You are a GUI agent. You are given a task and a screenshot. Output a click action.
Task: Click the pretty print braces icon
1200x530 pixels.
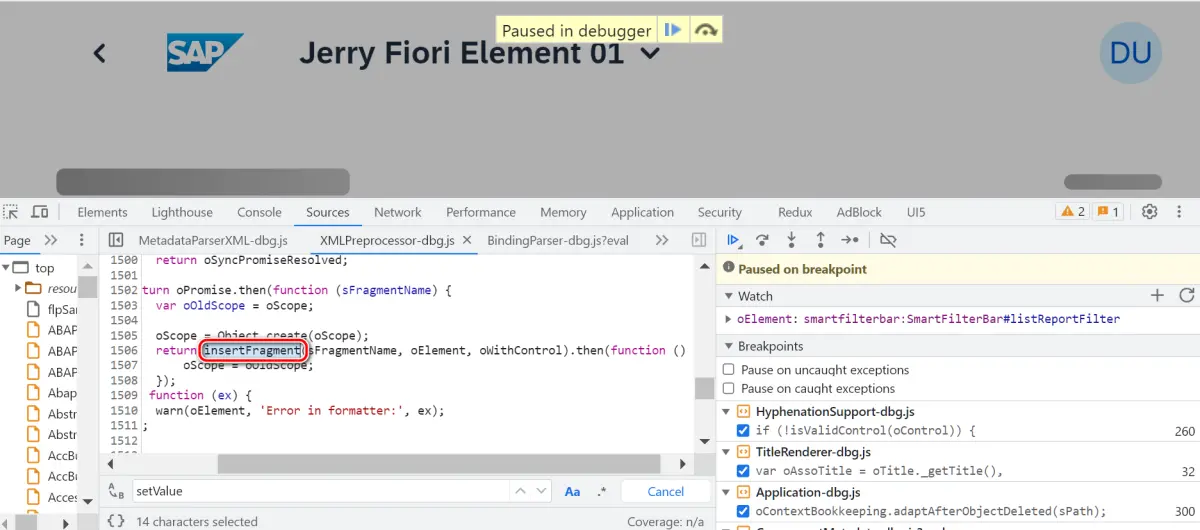(116, 521)
